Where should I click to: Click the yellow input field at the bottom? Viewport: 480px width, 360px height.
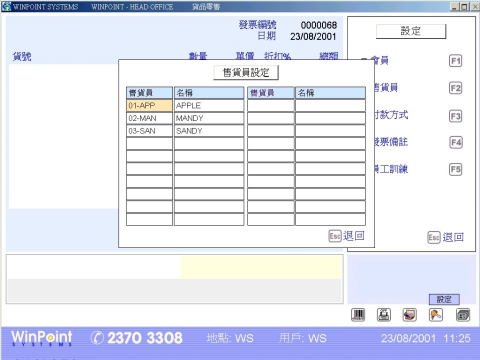point(261,267)
